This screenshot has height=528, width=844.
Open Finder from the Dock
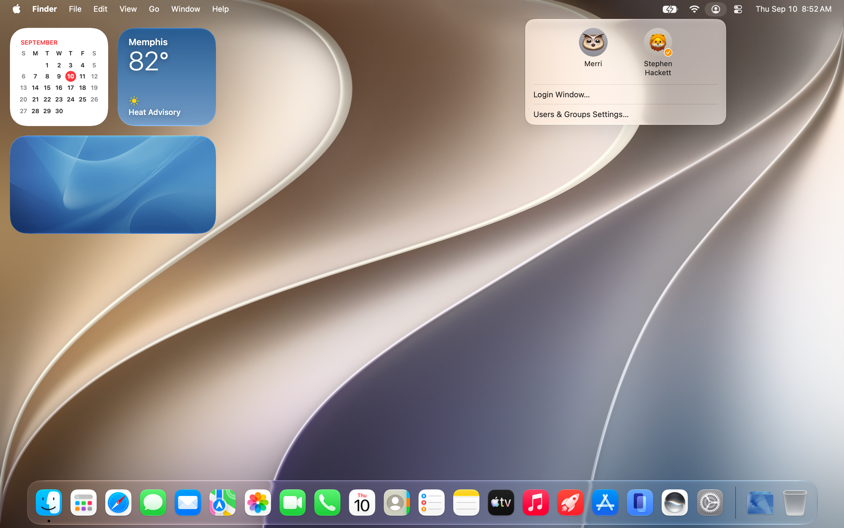point(49,502)
